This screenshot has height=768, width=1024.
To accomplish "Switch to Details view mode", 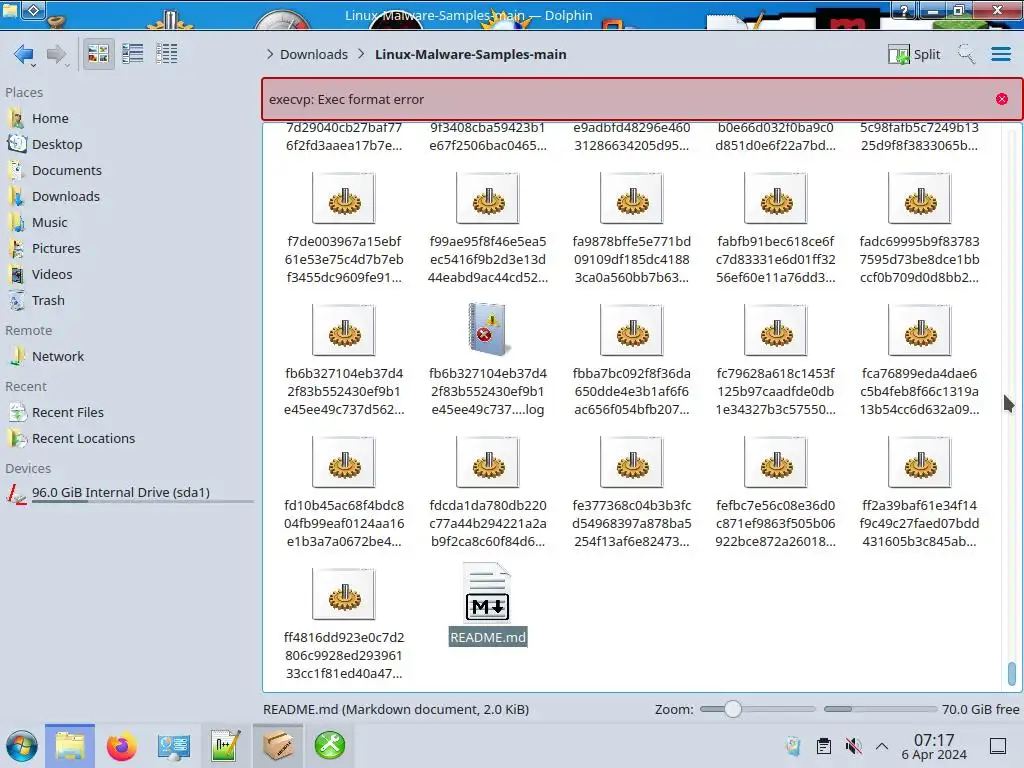I will pos(167,54).
